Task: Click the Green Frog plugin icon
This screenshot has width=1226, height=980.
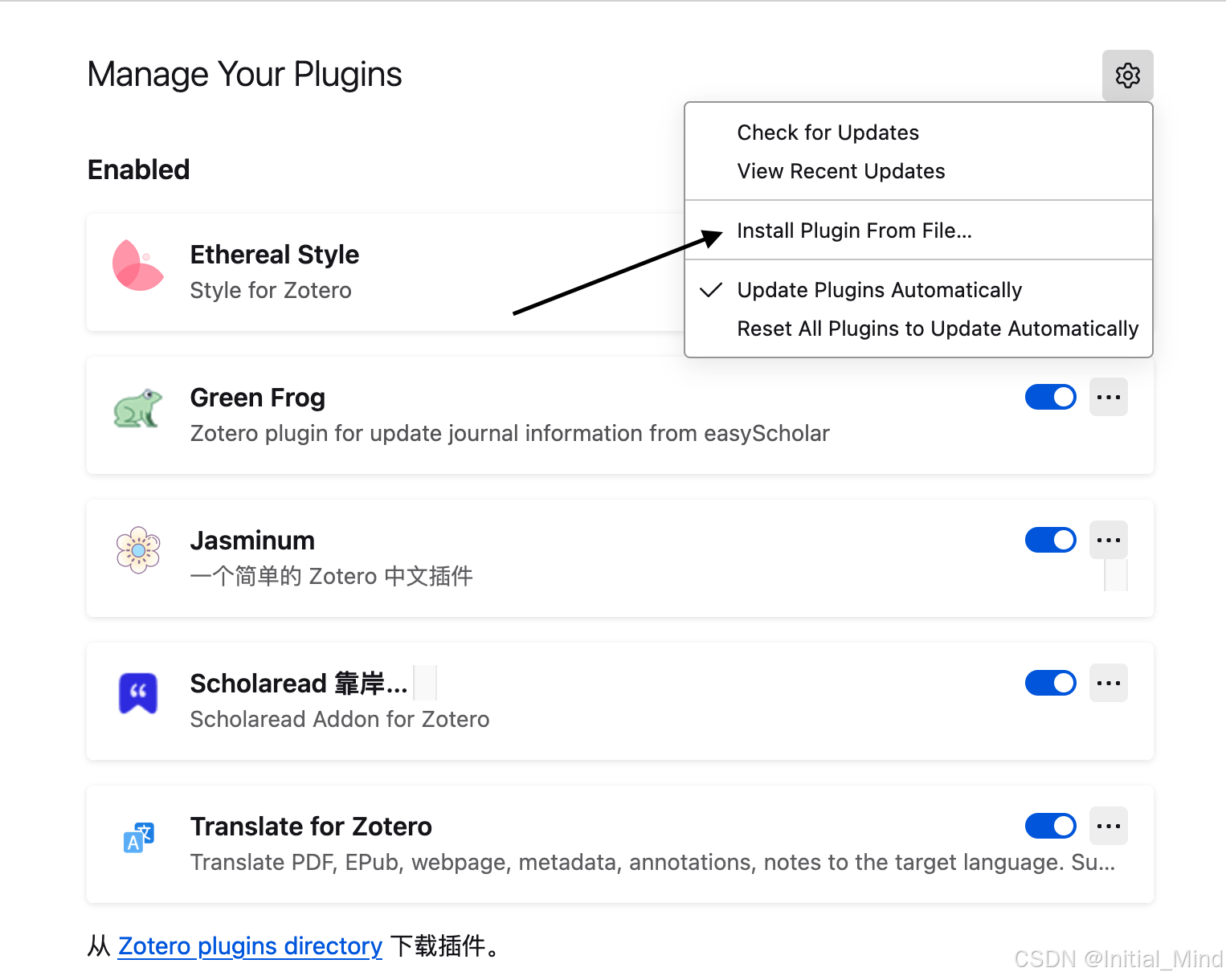Action: tap(137, 408)
